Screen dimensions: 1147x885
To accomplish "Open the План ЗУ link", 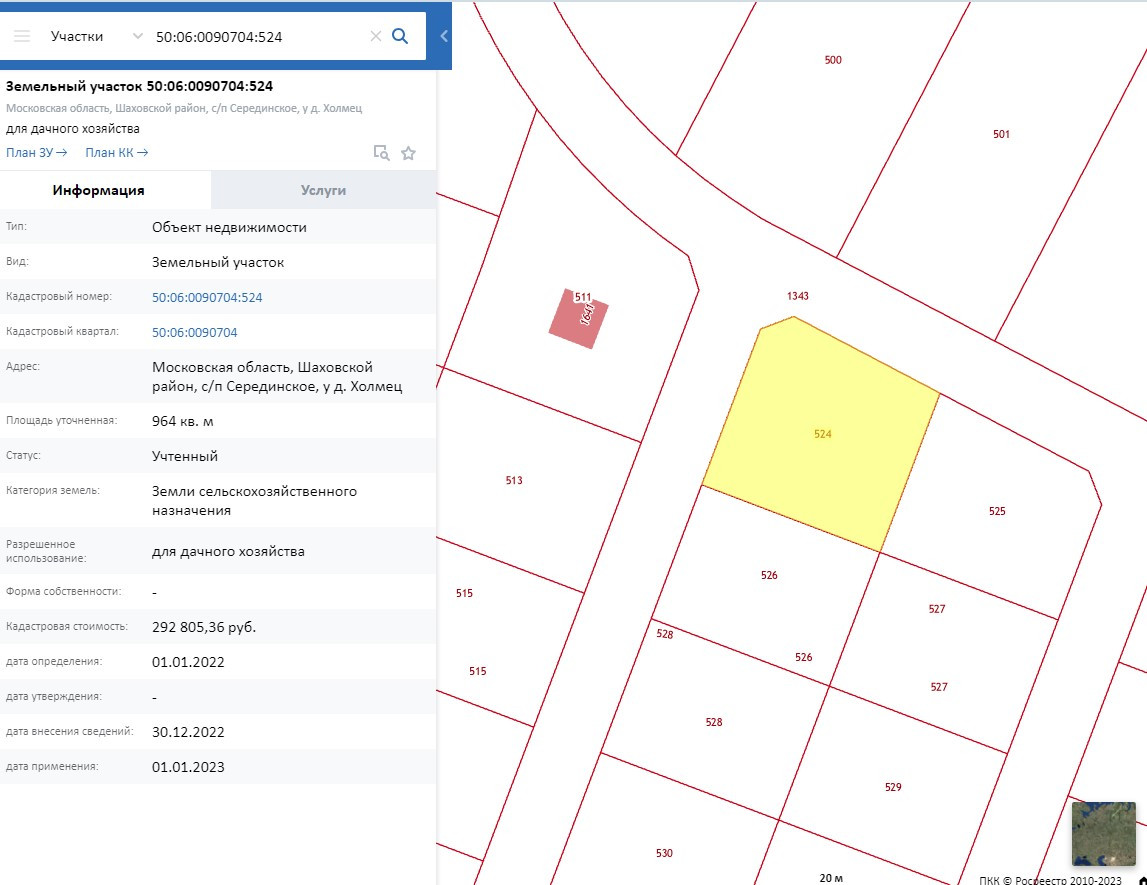I will [36, 153].
